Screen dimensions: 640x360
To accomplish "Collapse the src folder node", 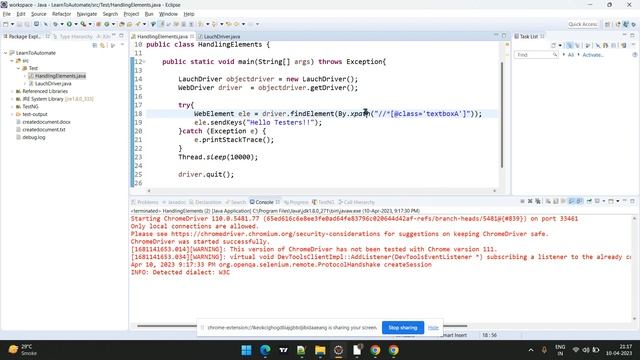I will pyautogui.click(x=12, y=61).
